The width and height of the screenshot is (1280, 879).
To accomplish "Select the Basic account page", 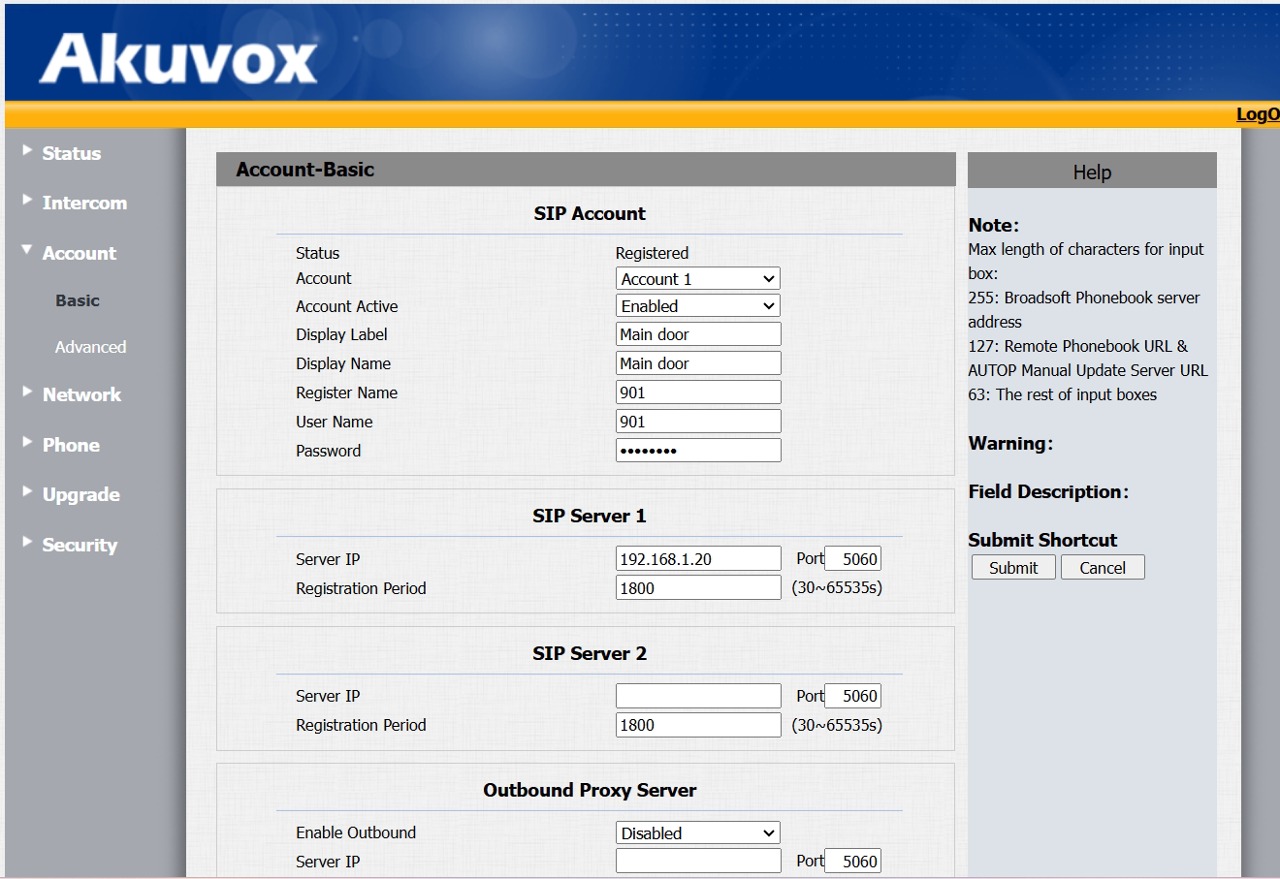I will (x=77, y=300).
